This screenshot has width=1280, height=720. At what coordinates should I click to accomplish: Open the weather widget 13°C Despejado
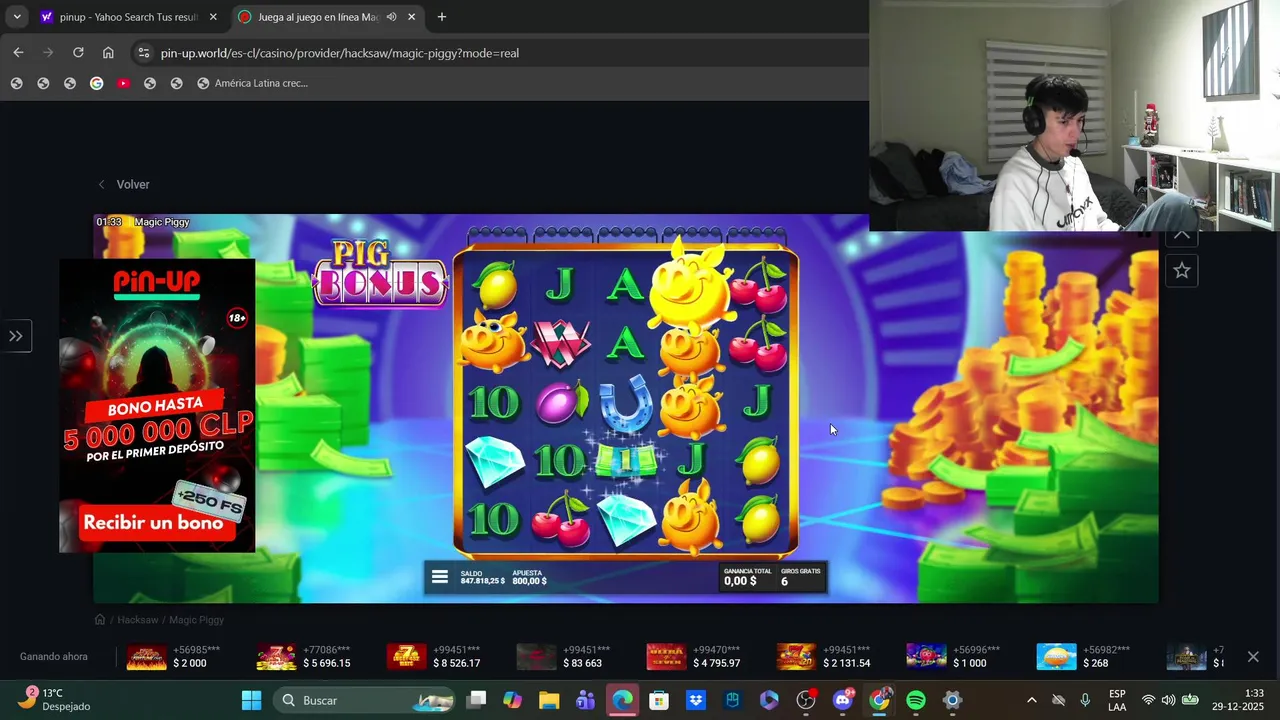pos(56,700)
